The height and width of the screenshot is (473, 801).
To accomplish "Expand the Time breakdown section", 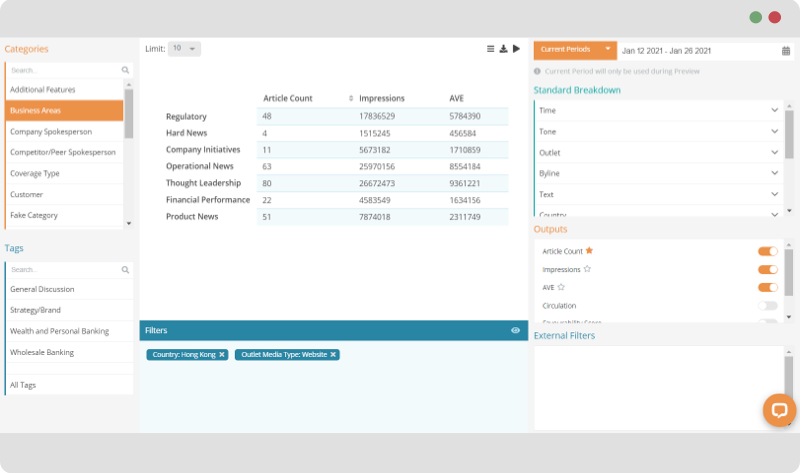I will coord(775,110).
